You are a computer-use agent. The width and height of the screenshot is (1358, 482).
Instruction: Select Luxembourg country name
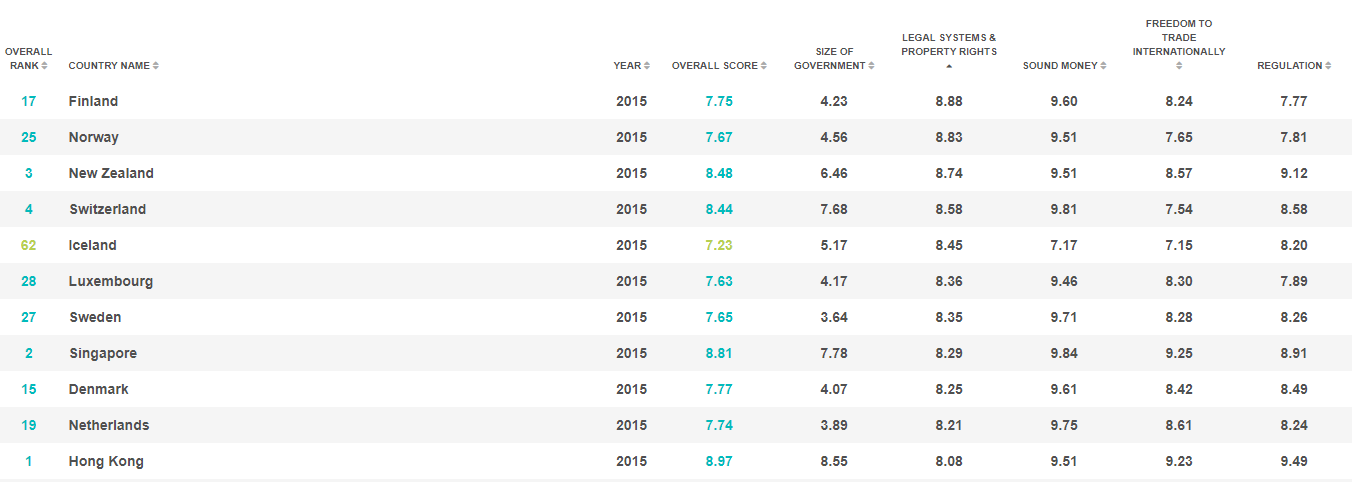click(x=111, y=281)
